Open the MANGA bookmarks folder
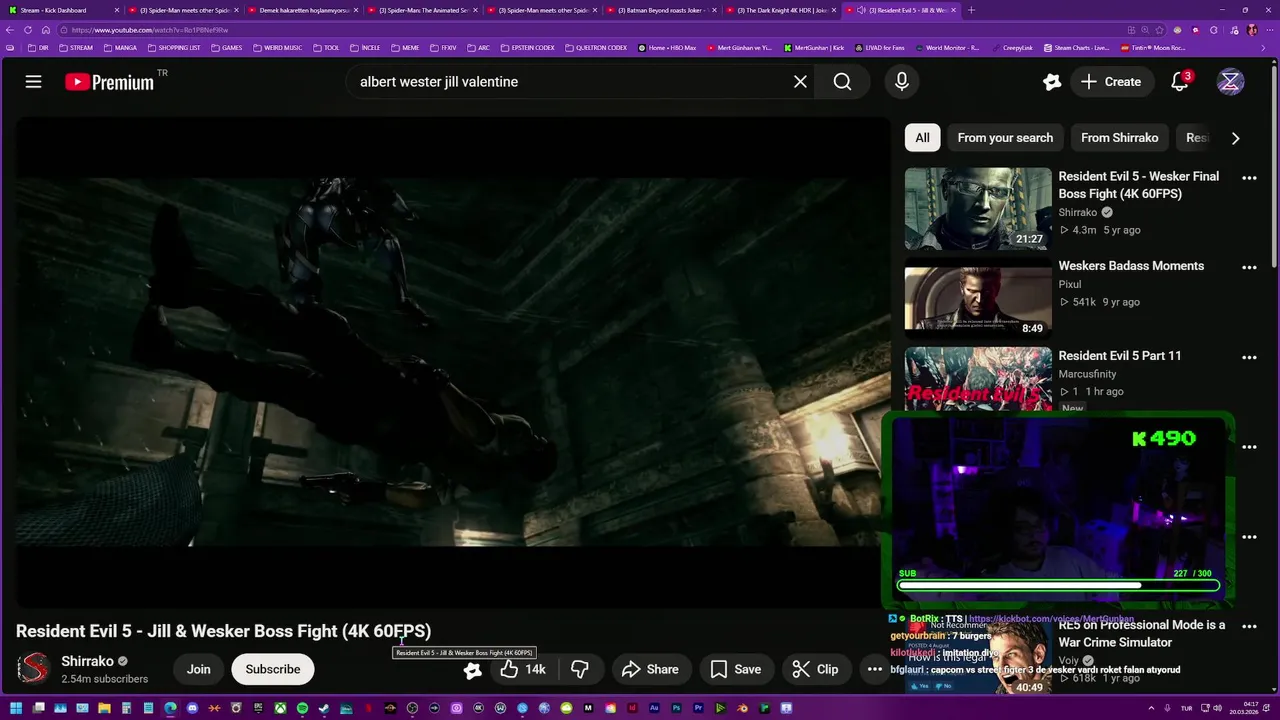This screenshot has width=1280, height=720. [119, 47]
